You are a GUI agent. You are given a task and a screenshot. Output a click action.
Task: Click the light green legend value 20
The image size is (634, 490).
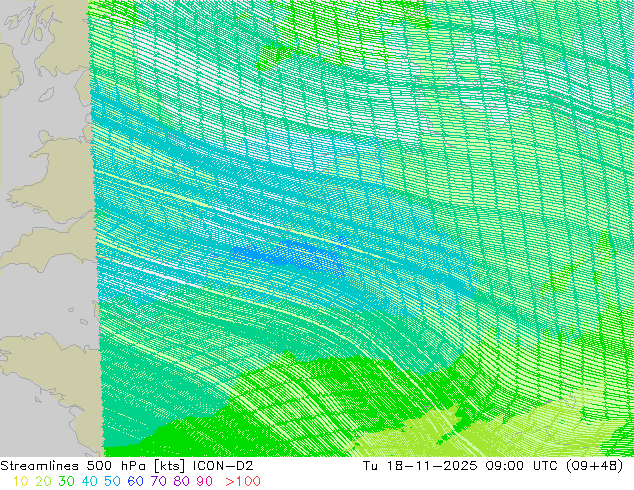[43, 481]
